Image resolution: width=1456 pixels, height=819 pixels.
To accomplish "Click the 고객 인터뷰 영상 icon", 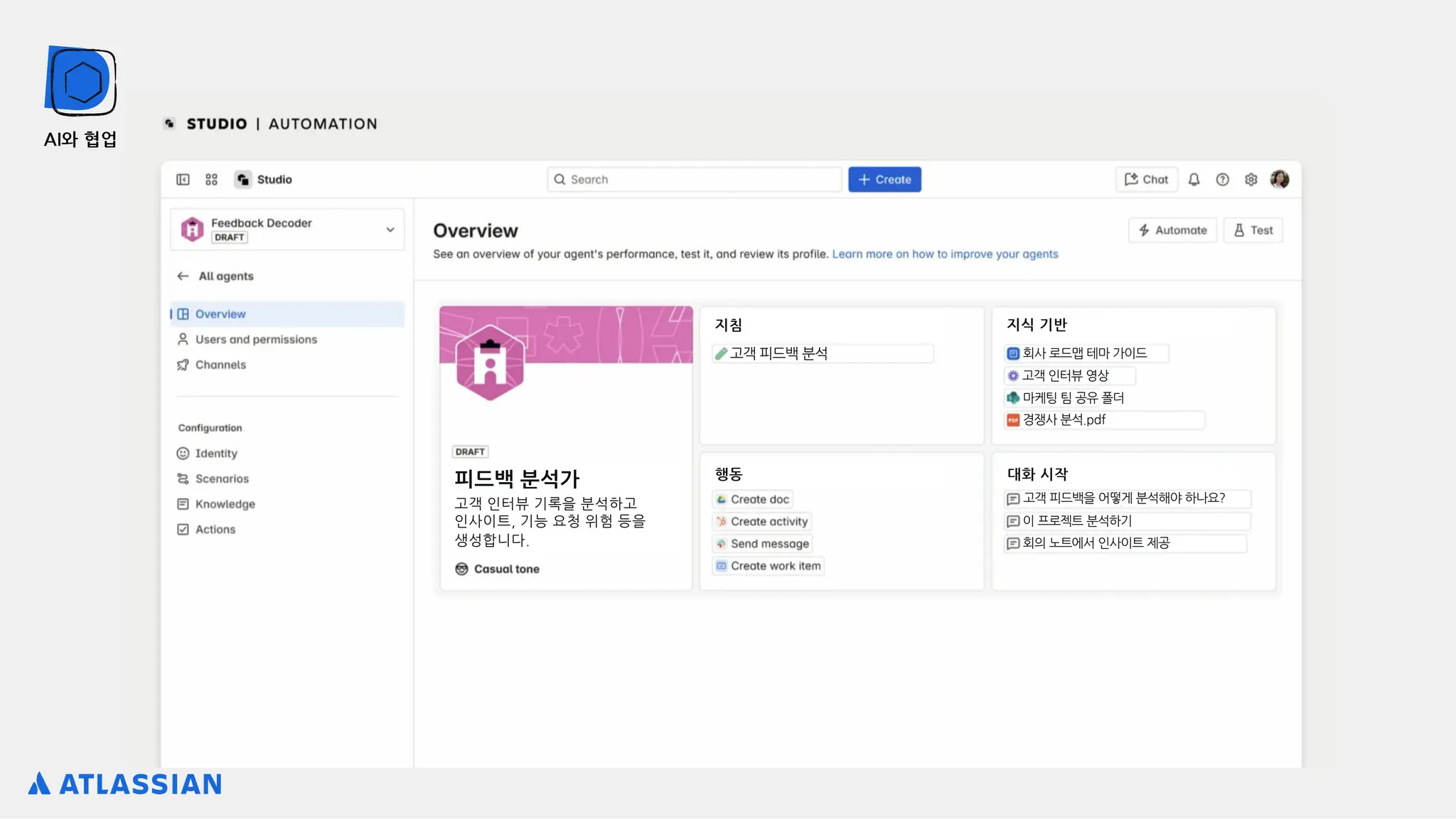I will click(x=1013, y=375).
